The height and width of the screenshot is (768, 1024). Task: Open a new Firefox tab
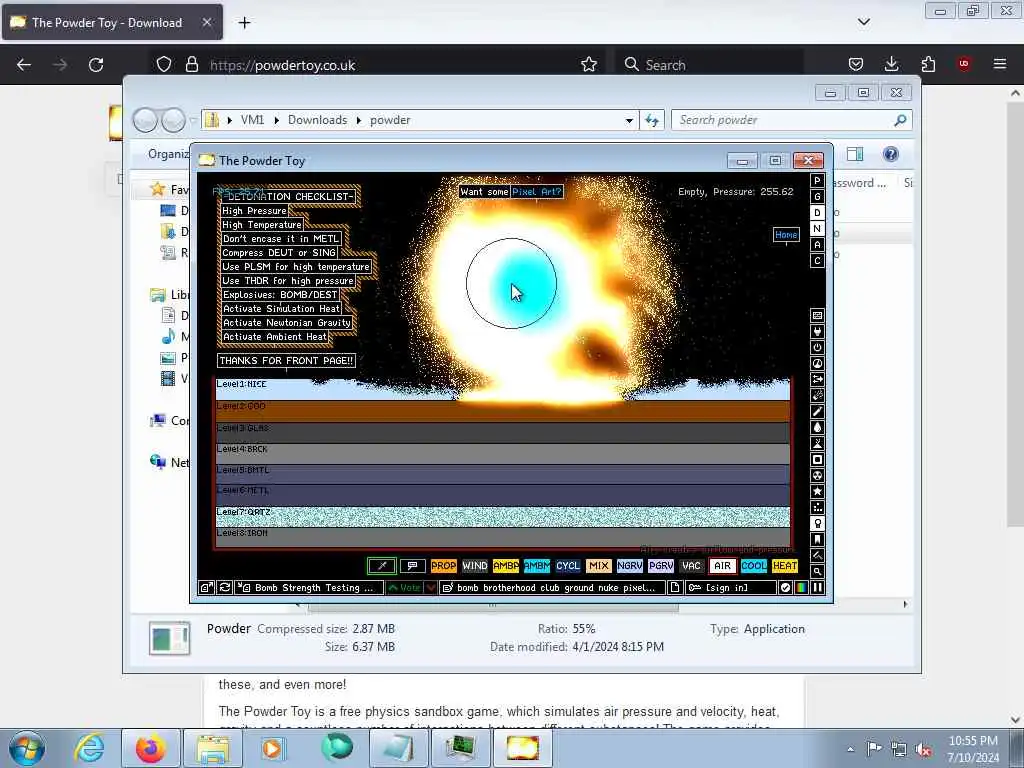coord(244,23)
